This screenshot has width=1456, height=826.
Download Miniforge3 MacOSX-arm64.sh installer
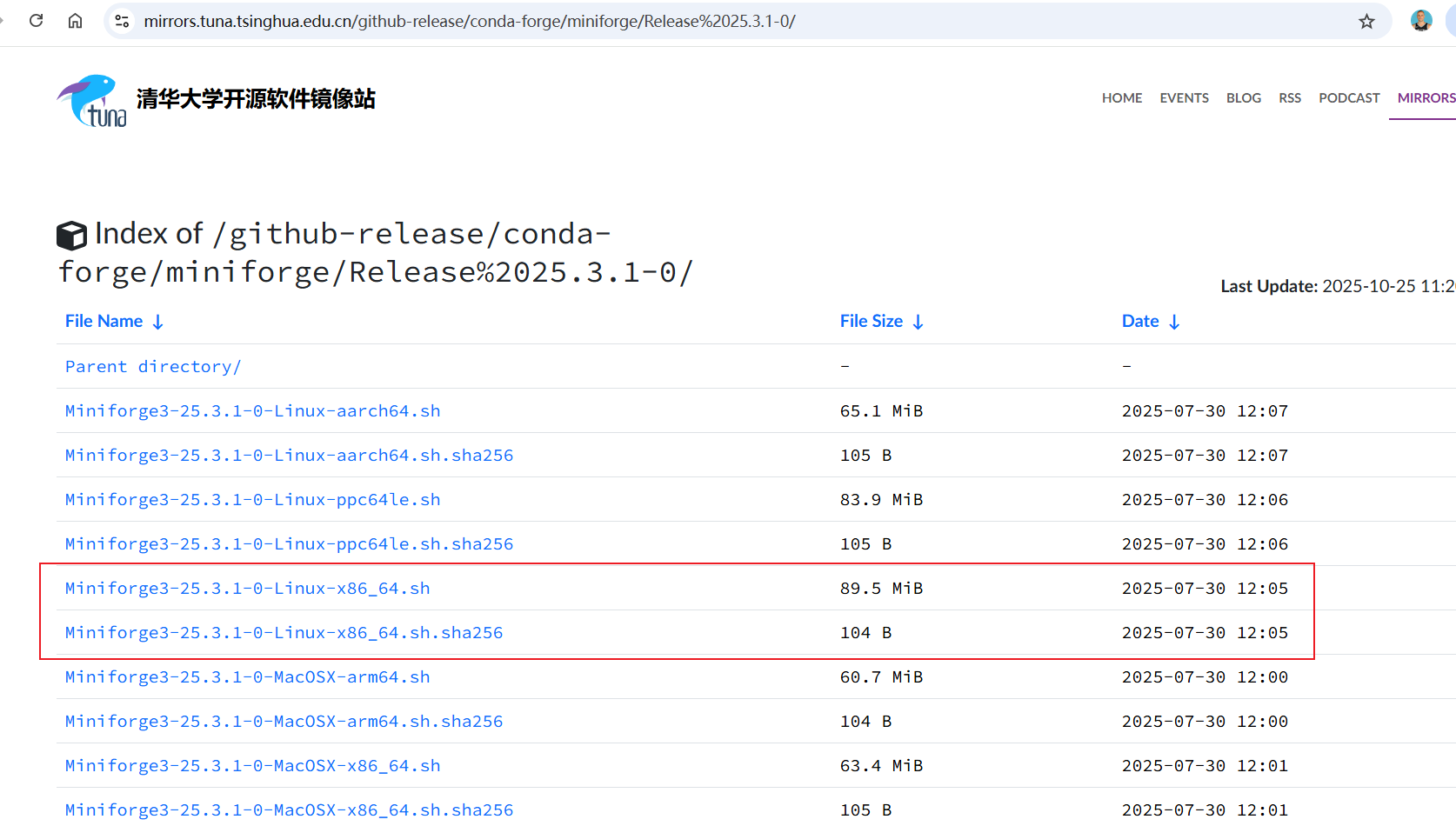click(x=248, y=677)
